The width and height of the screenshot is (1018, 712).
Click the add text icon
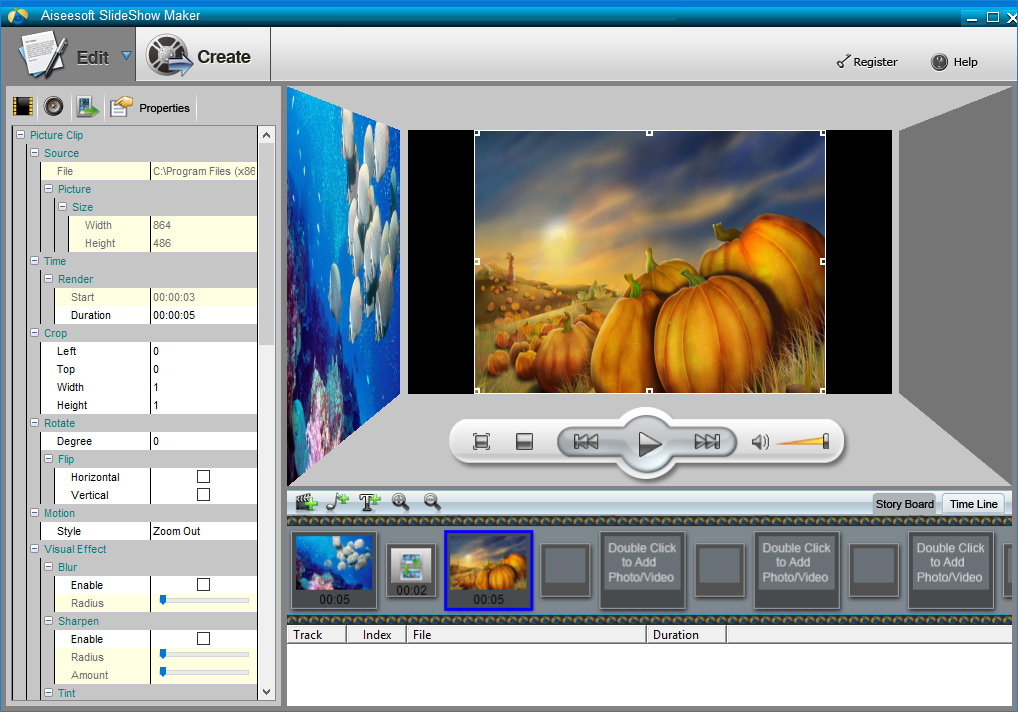370,503
